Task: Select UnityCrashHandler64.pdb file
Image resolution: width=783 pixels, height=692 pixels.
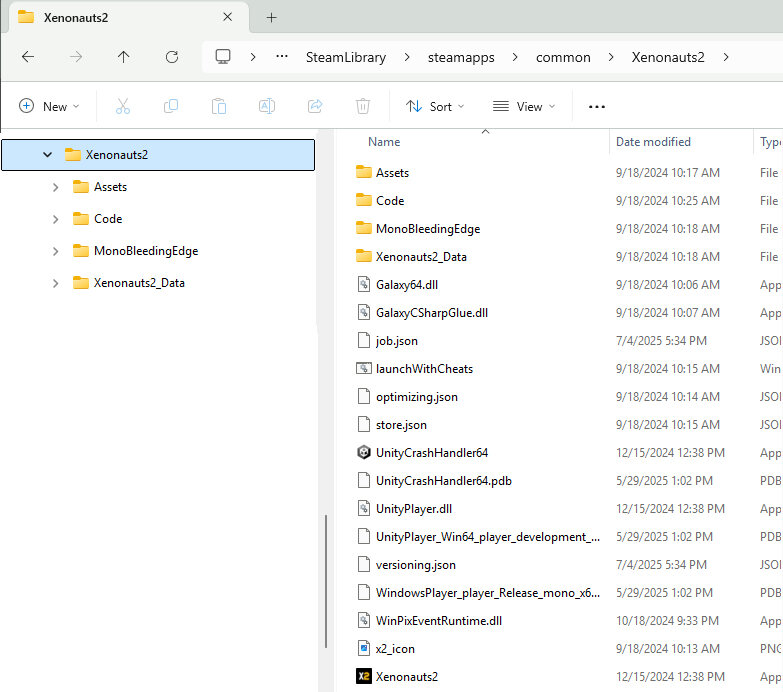Action: tap(443, 480)
